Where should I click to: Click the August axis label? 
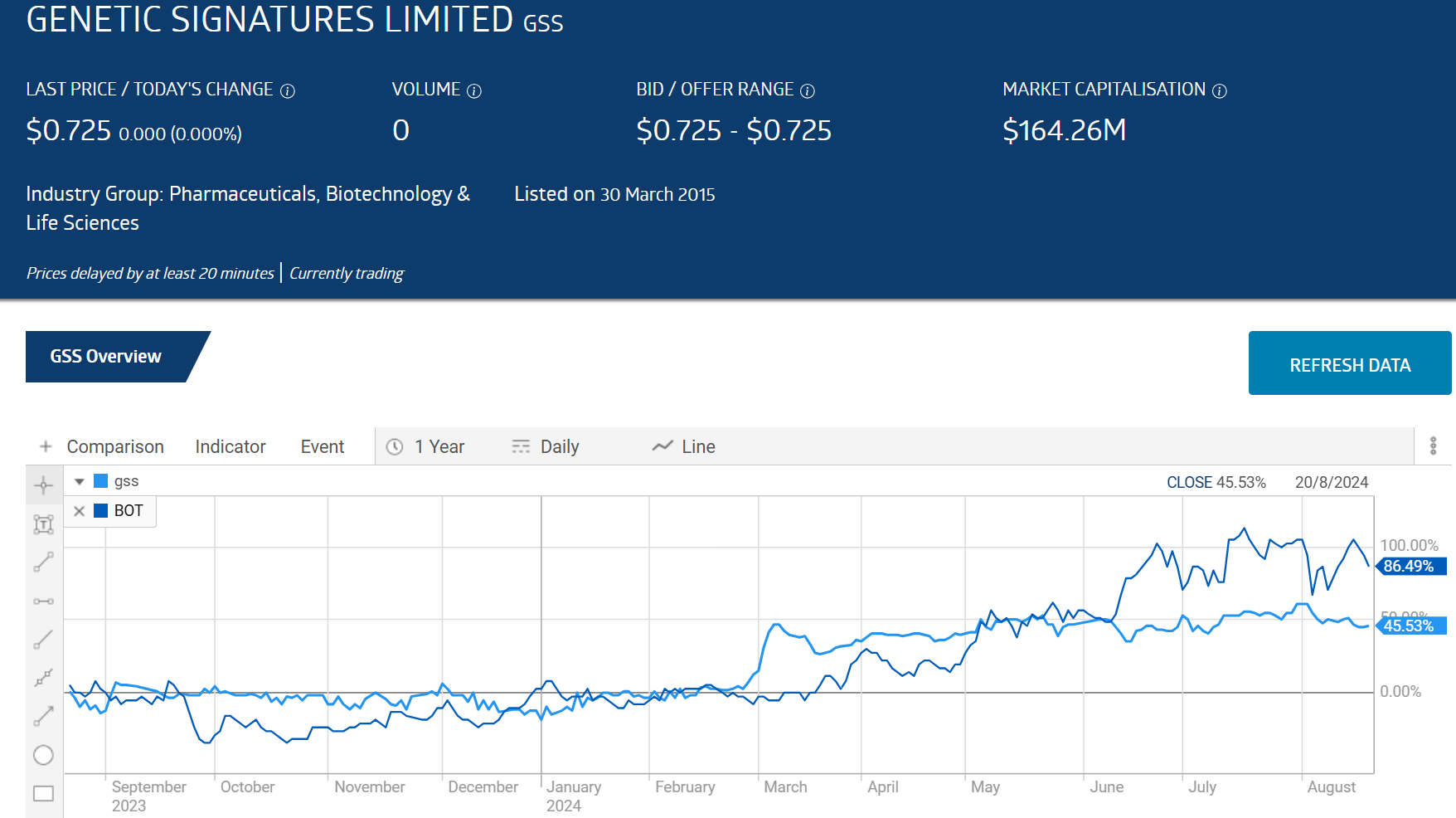pos(1332,787)
